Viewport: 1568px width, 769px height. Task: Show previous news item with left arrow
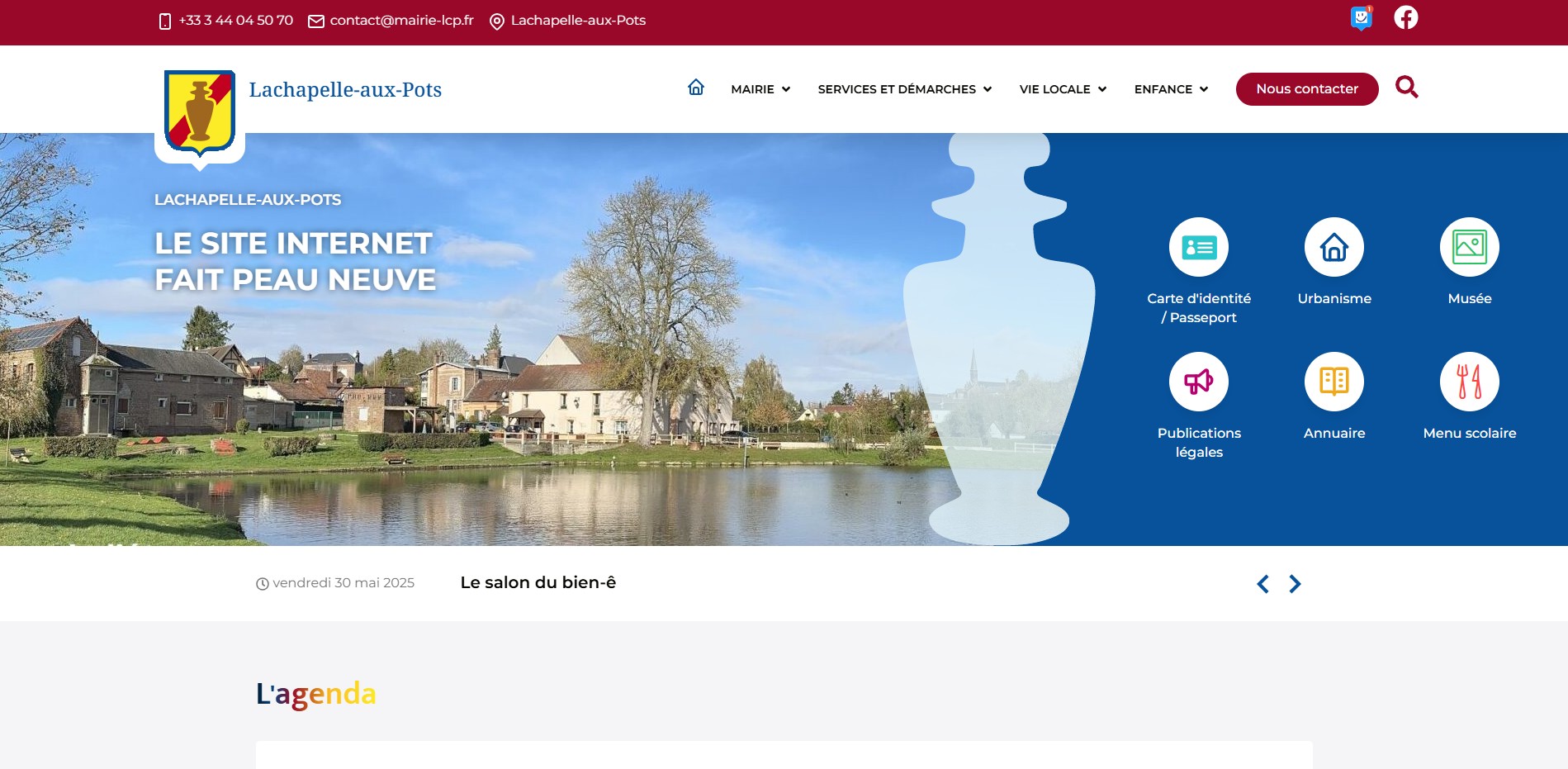[x=1262, y=584]
